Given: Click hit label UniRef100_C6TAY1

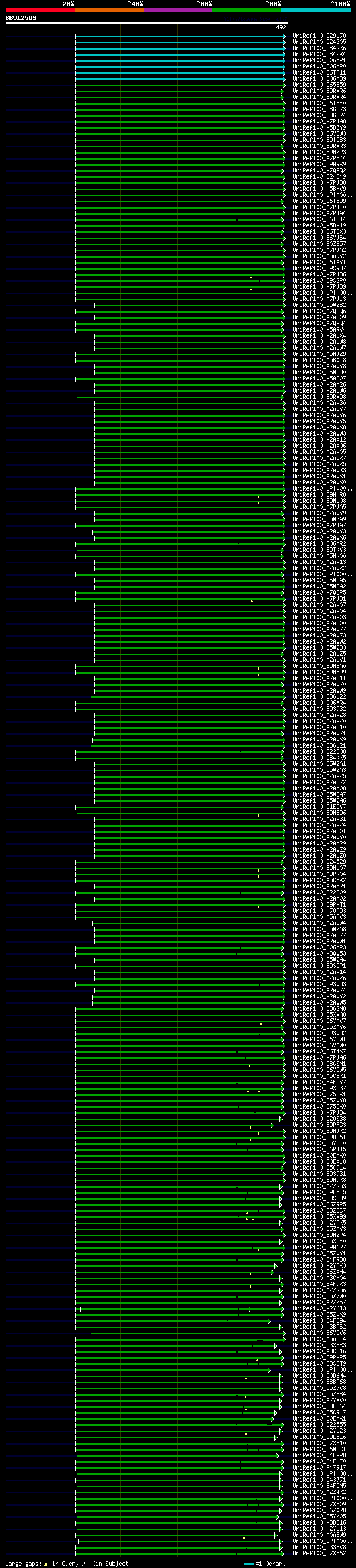Looking at the screenshot, I should coord(319,262).
